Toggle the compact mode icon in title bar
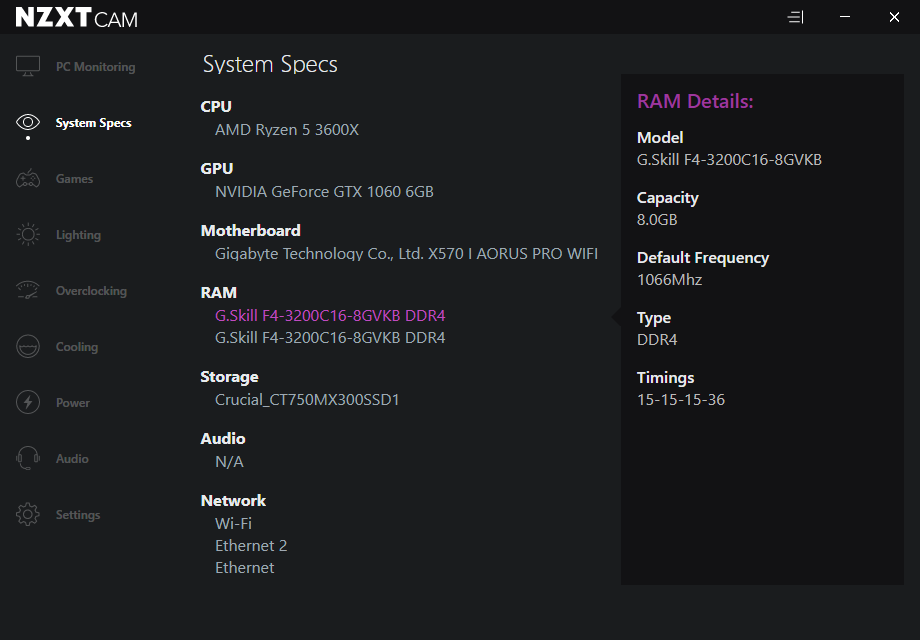The image size is (920, 640). point(796,17)
